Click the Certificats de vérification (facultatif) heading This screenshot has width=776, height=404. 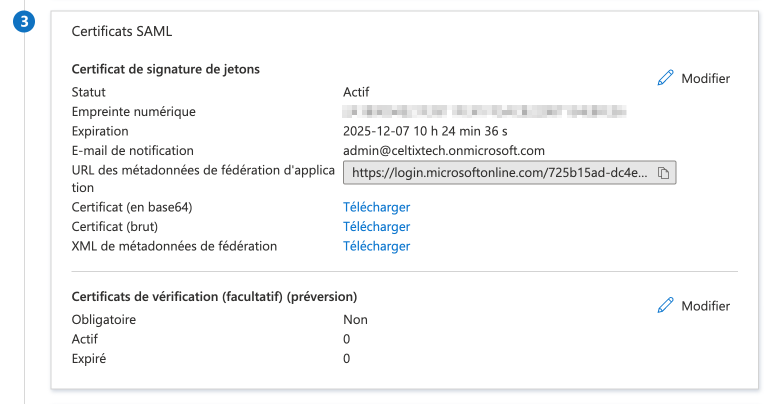coord(215,297)
